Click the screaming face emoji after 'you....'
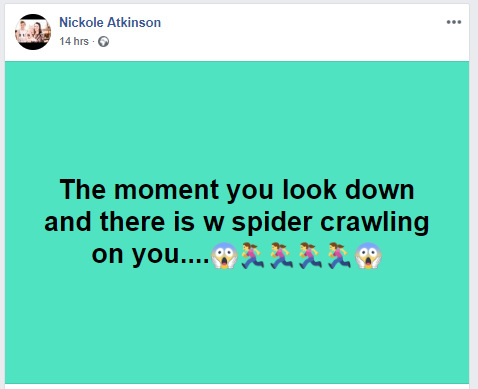This screenshot has width=478, height=389. click(x=224, y=255)
